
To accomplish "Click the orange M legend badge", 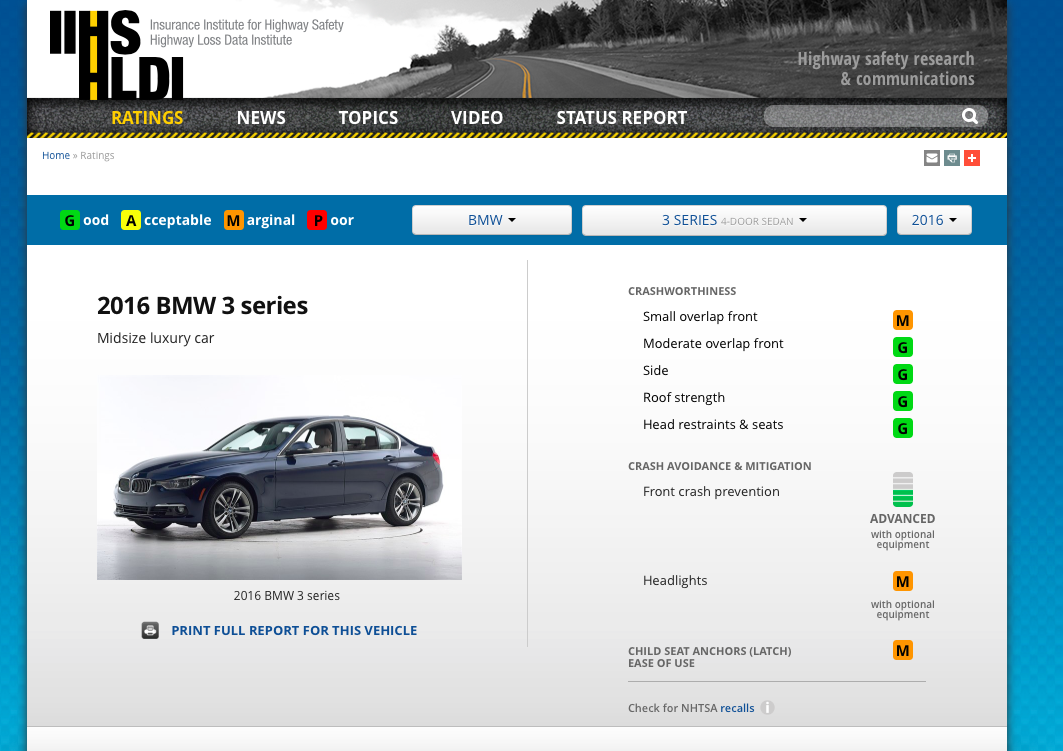I will click(233, 220).
